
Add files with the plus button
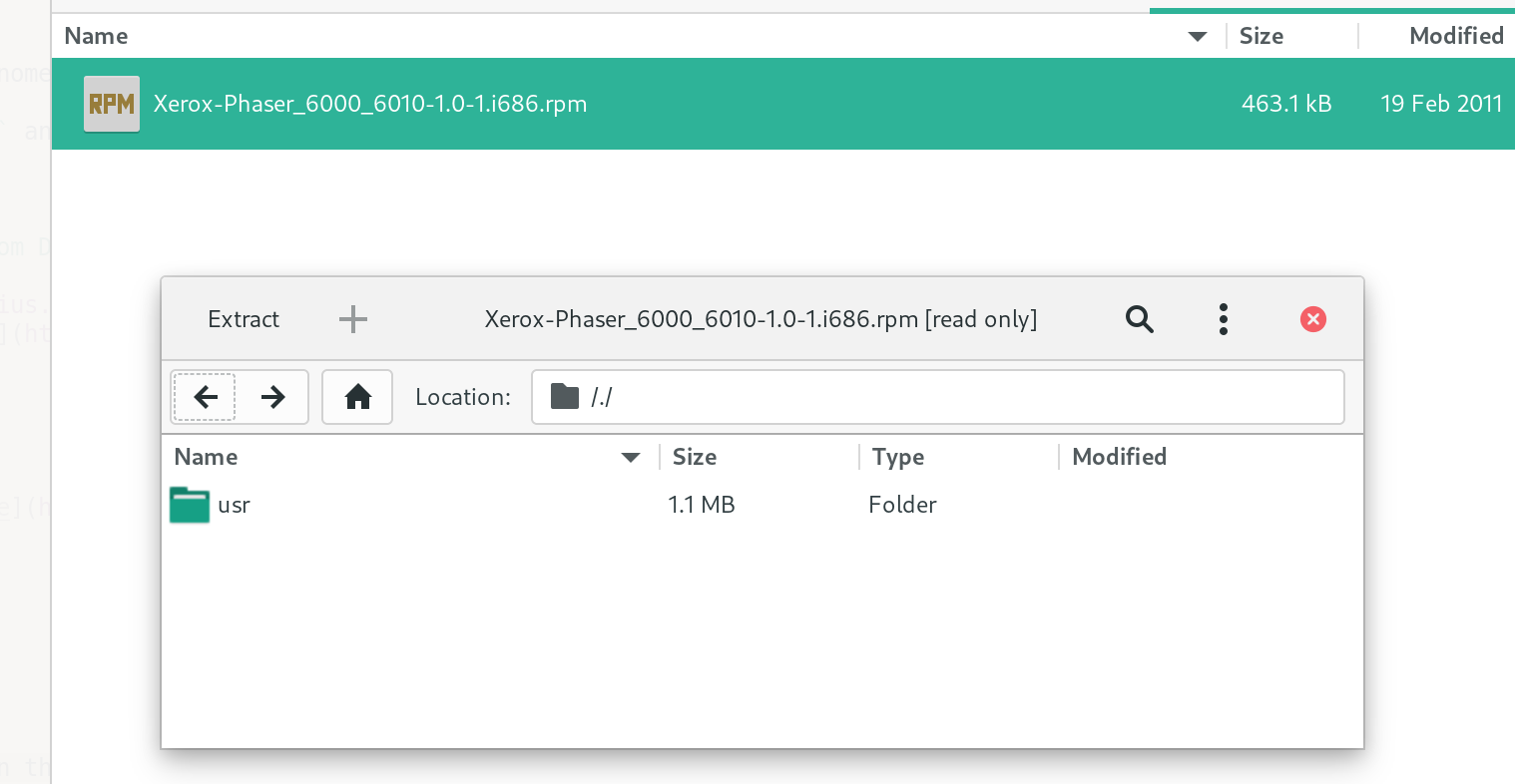(353, 319)
